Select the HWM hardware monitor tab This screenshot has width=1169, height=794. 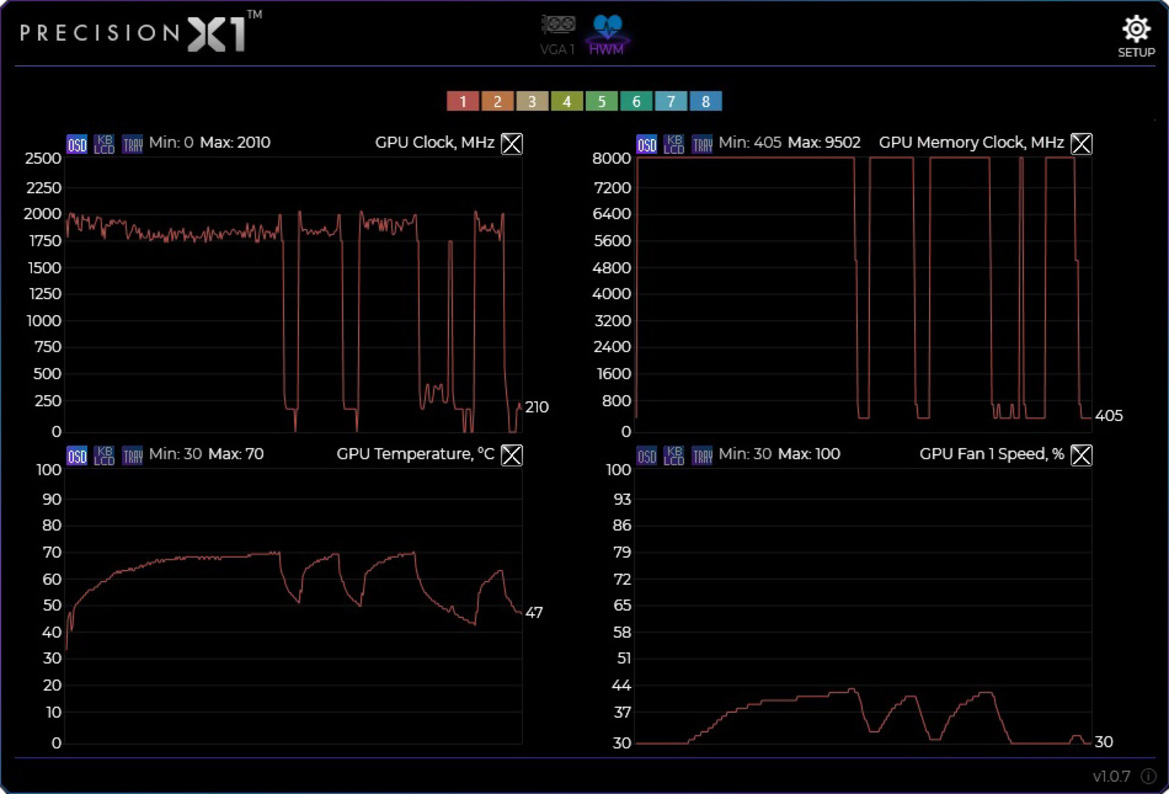607,35
